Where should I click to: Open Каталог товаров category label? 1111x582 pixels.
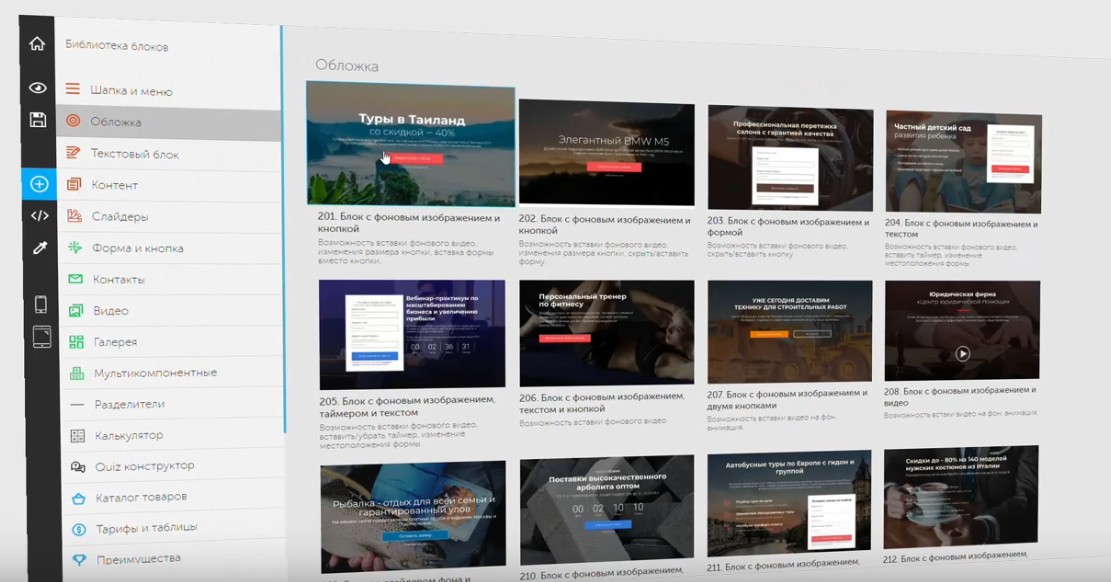point(142,497)
